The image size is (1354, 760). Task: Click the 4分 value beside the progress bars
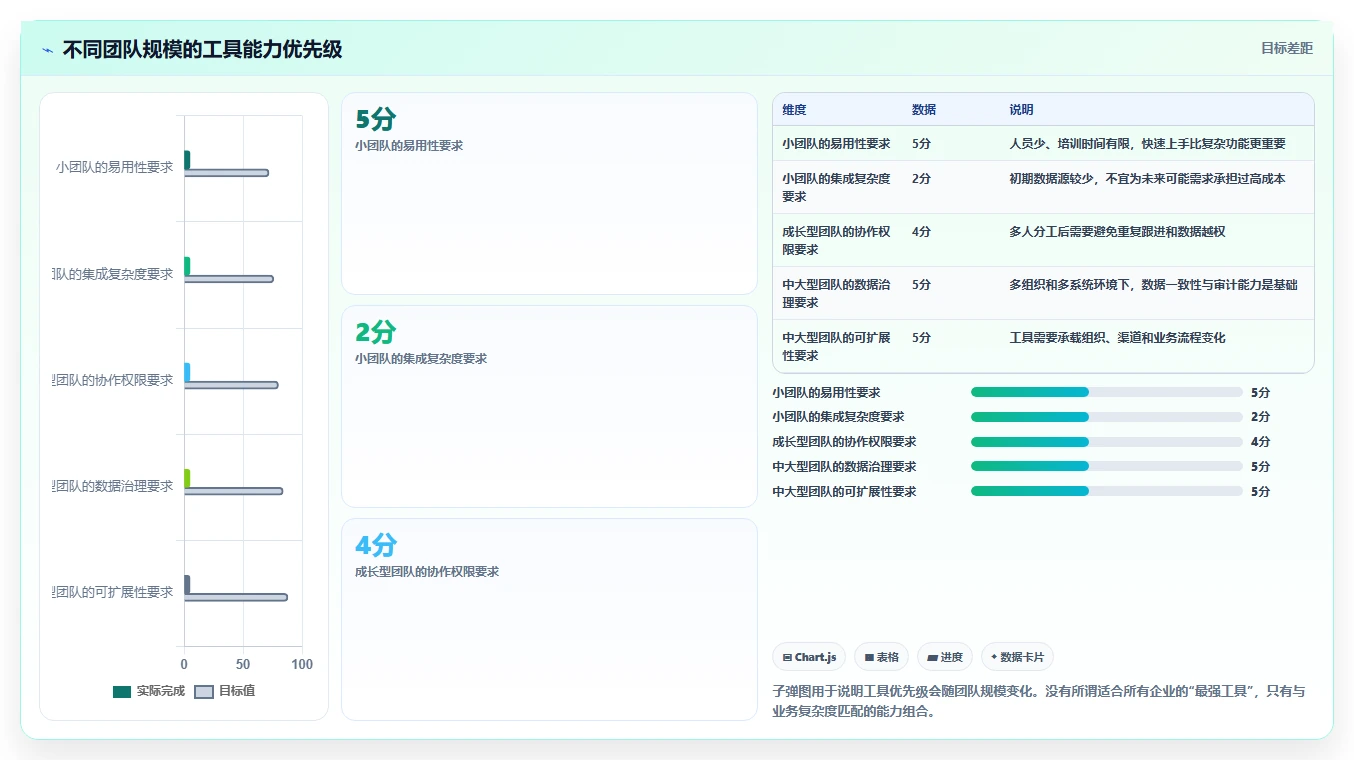pyautogui.click(x=1260, y=442)
